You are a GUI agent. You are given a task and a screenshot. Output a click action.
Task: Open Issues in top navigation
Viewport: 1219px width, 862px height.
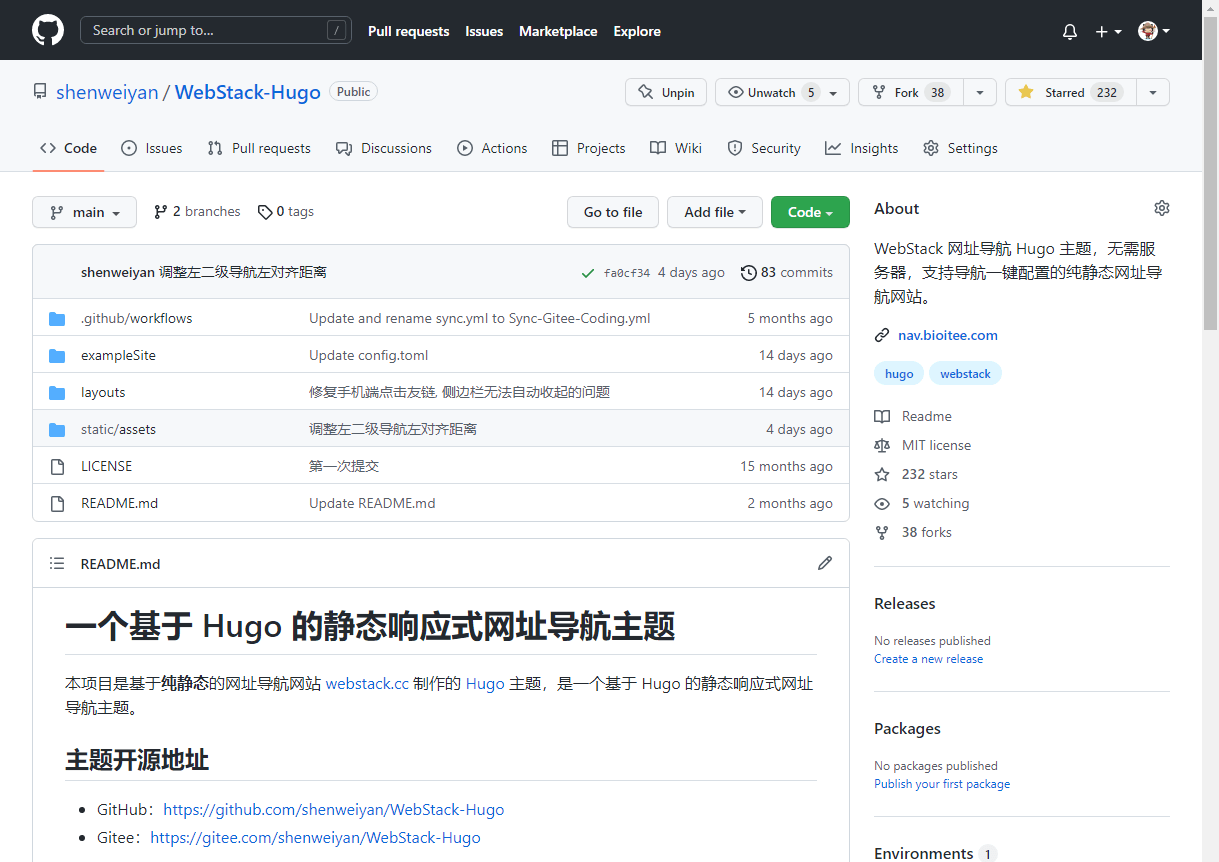click(x=484, y=31)
